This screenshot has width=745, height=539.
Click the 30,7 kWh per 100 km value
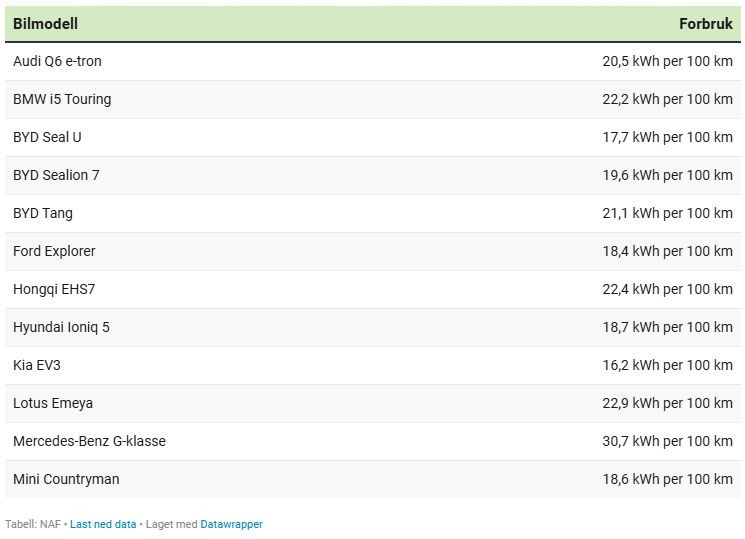click(667, 441)
